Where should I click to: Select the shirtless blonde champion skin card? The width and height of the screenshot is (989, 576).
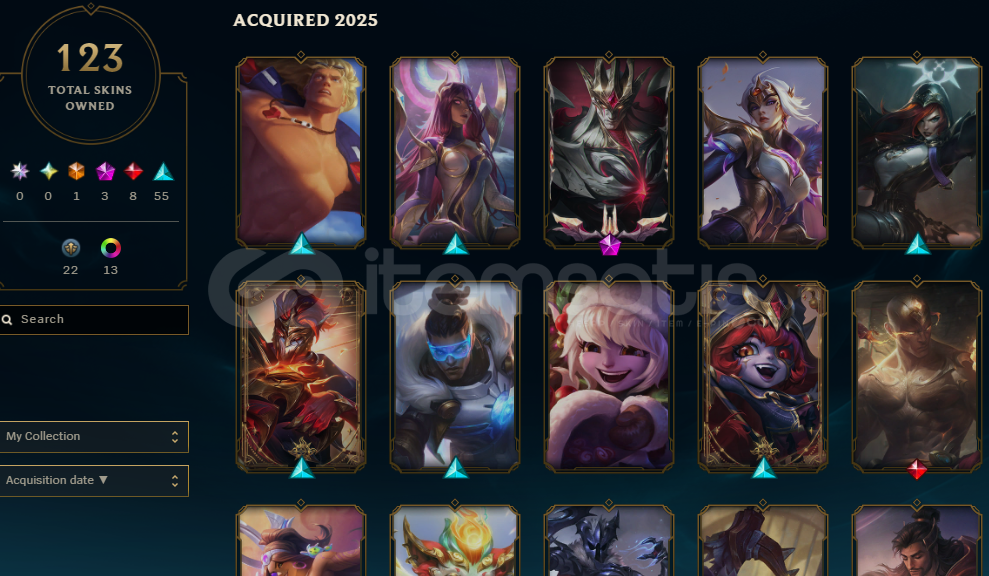click(301, 151)
